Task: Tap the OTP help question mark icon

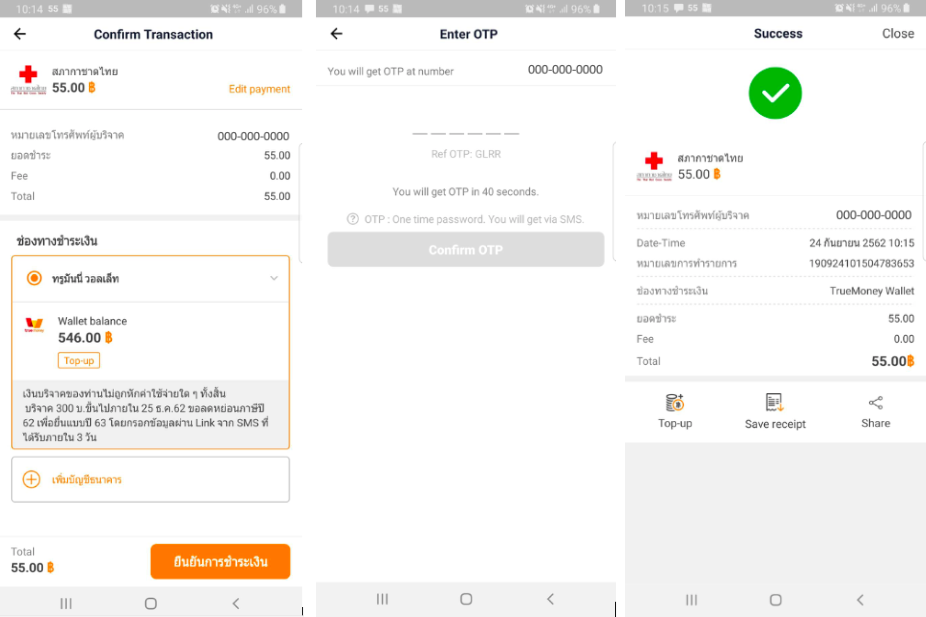Action: tap(353, 219)
